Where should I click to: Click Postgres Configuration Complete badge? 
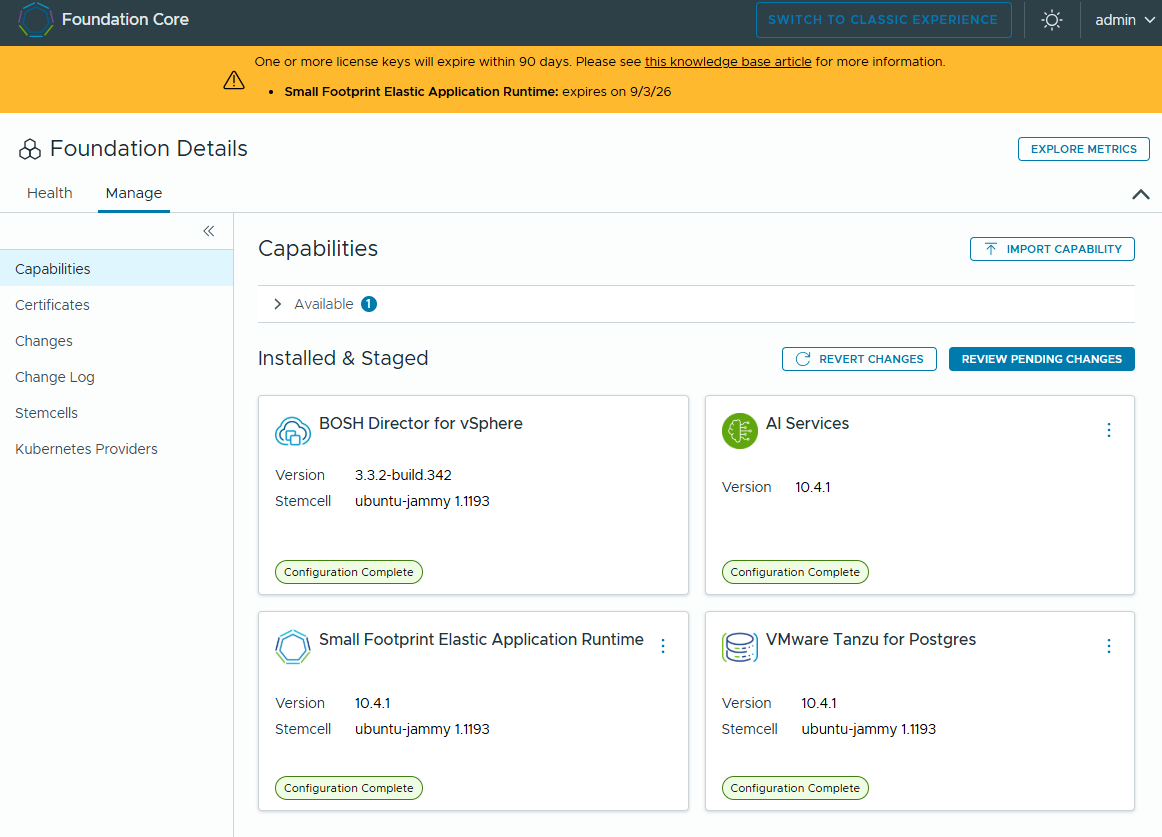tap(795, 788)
